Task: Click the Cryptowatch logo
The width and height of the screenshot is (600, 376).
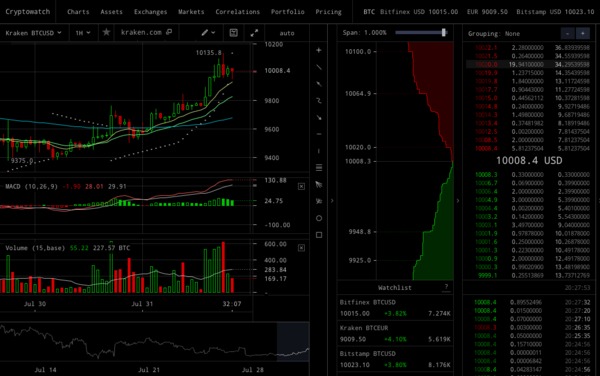Action: click(x=28, y=11)
